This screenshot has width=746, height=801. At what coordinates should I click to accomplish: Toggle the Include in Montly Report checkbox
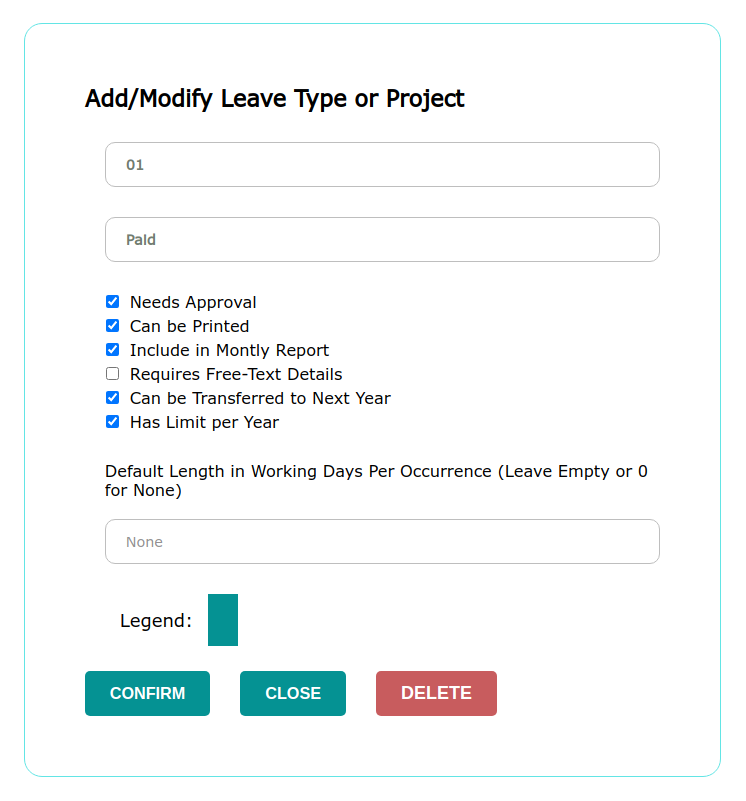(112, 350)
